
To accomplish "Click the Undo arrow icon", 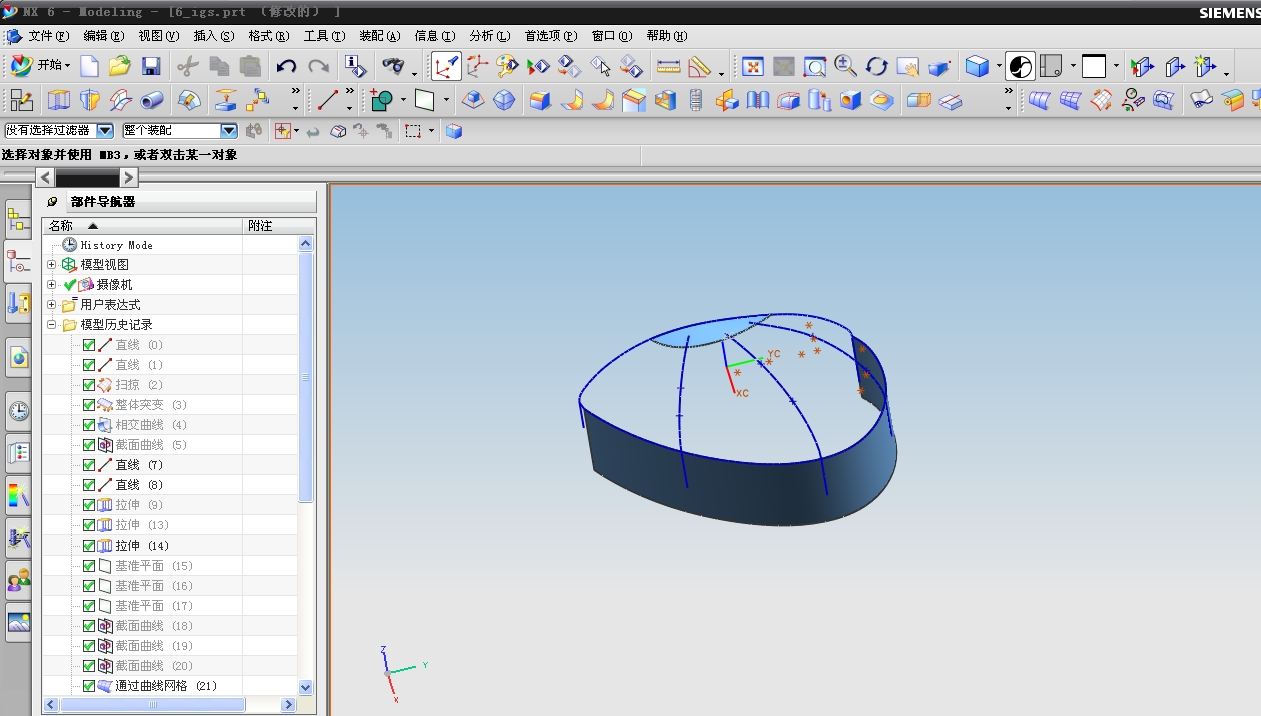I will (287, 67).
